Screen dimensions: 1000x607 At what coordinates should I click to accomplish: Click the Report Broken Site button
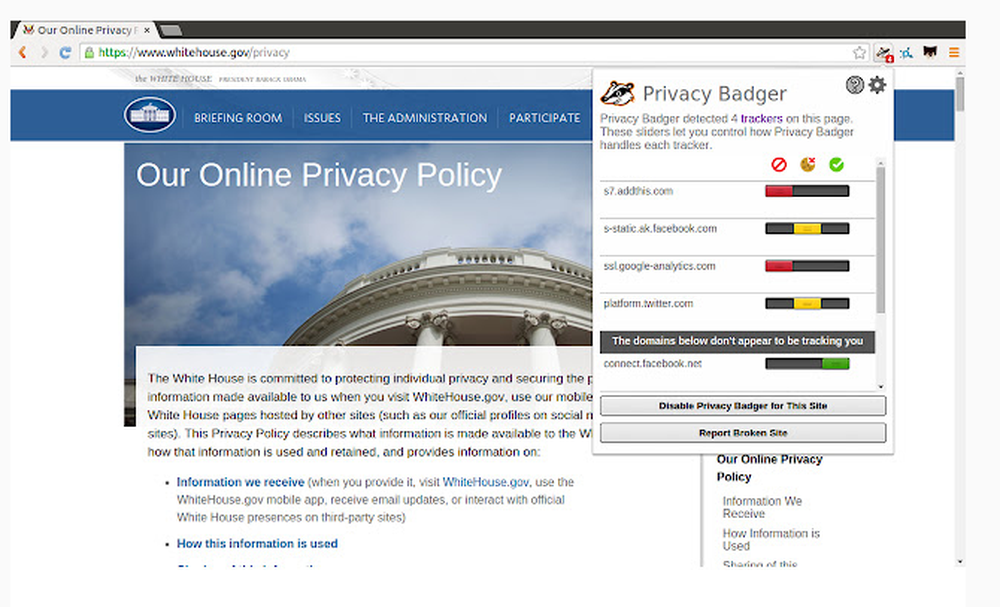(x=742, y=432)
